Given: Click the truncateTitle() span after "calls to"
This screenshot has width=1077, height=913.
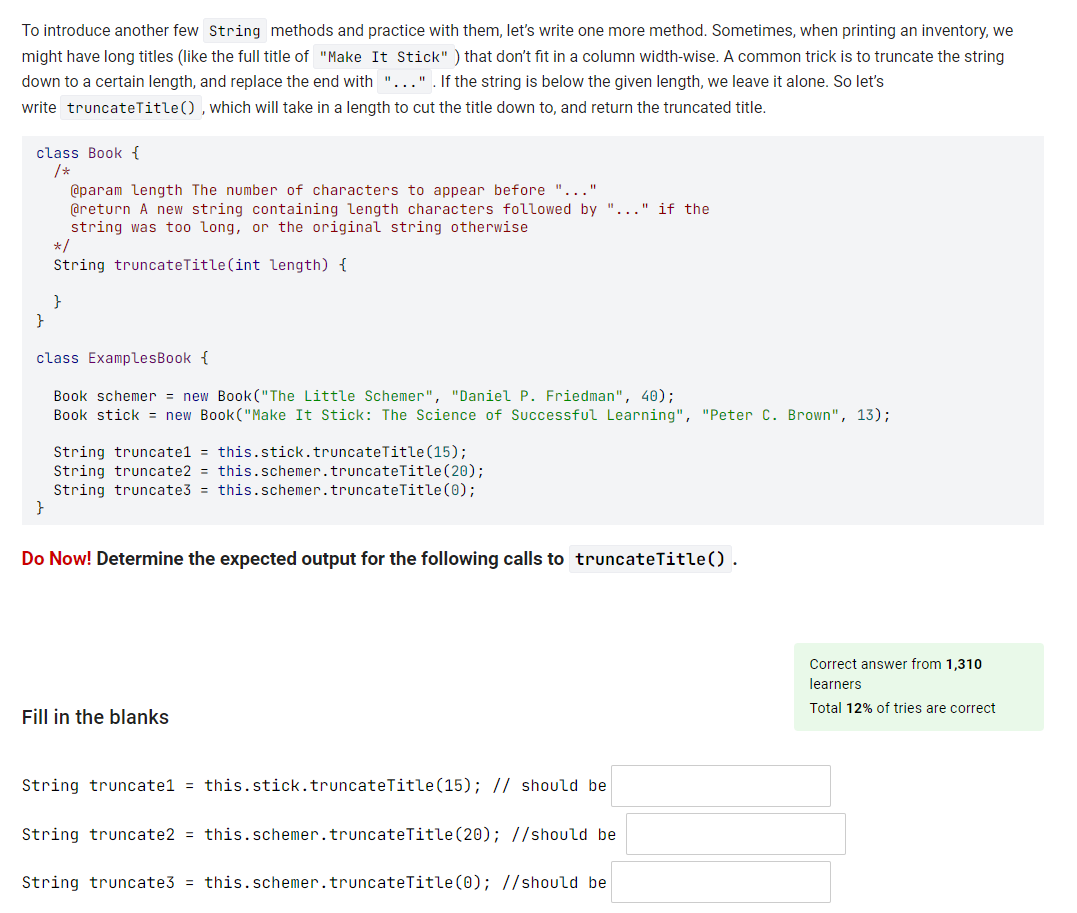Looking at the screenshot, I should [650, 558].
